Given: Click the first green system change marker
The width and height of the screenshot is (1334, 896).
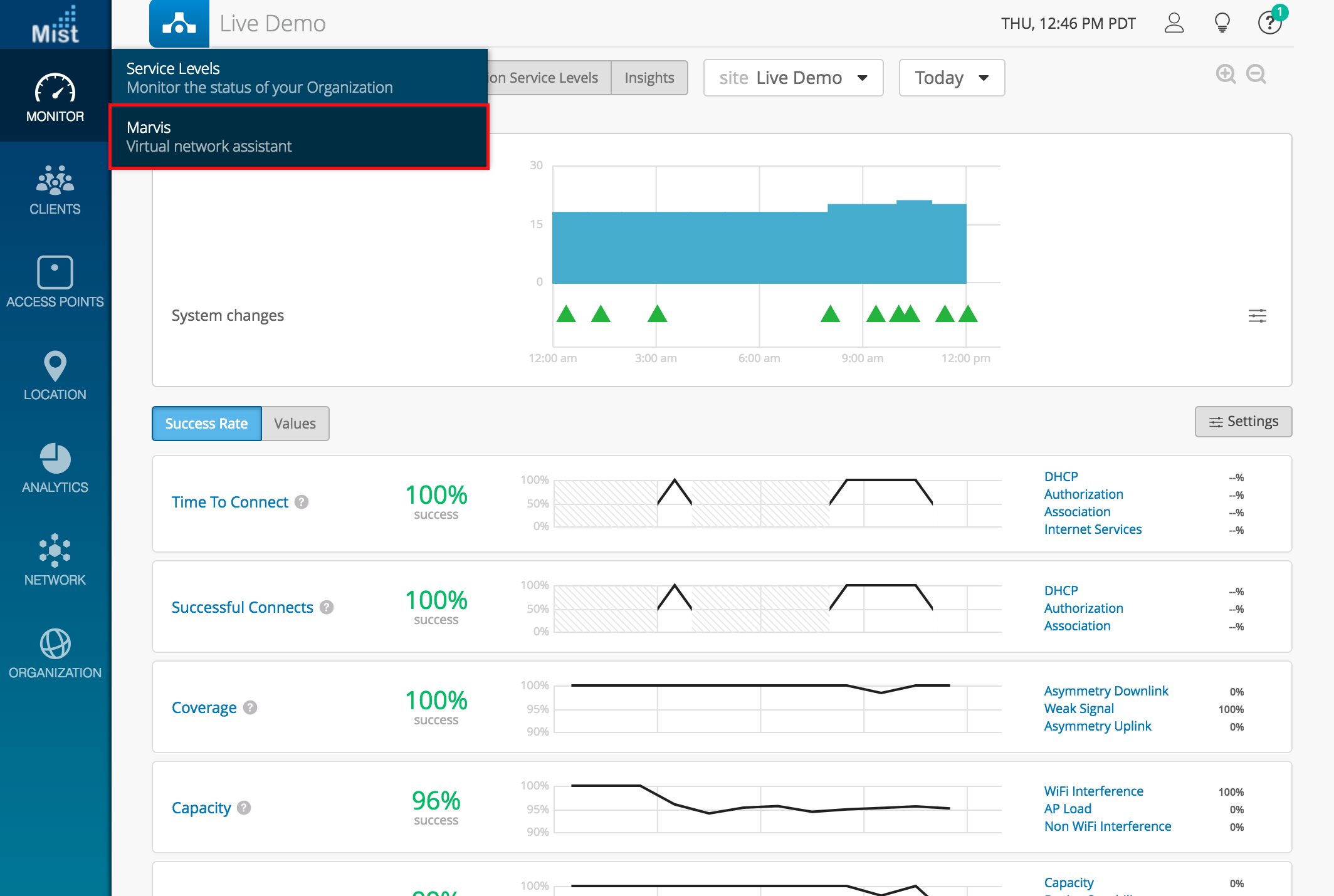Looking at the screenshot, I should [x=566, y=314].
